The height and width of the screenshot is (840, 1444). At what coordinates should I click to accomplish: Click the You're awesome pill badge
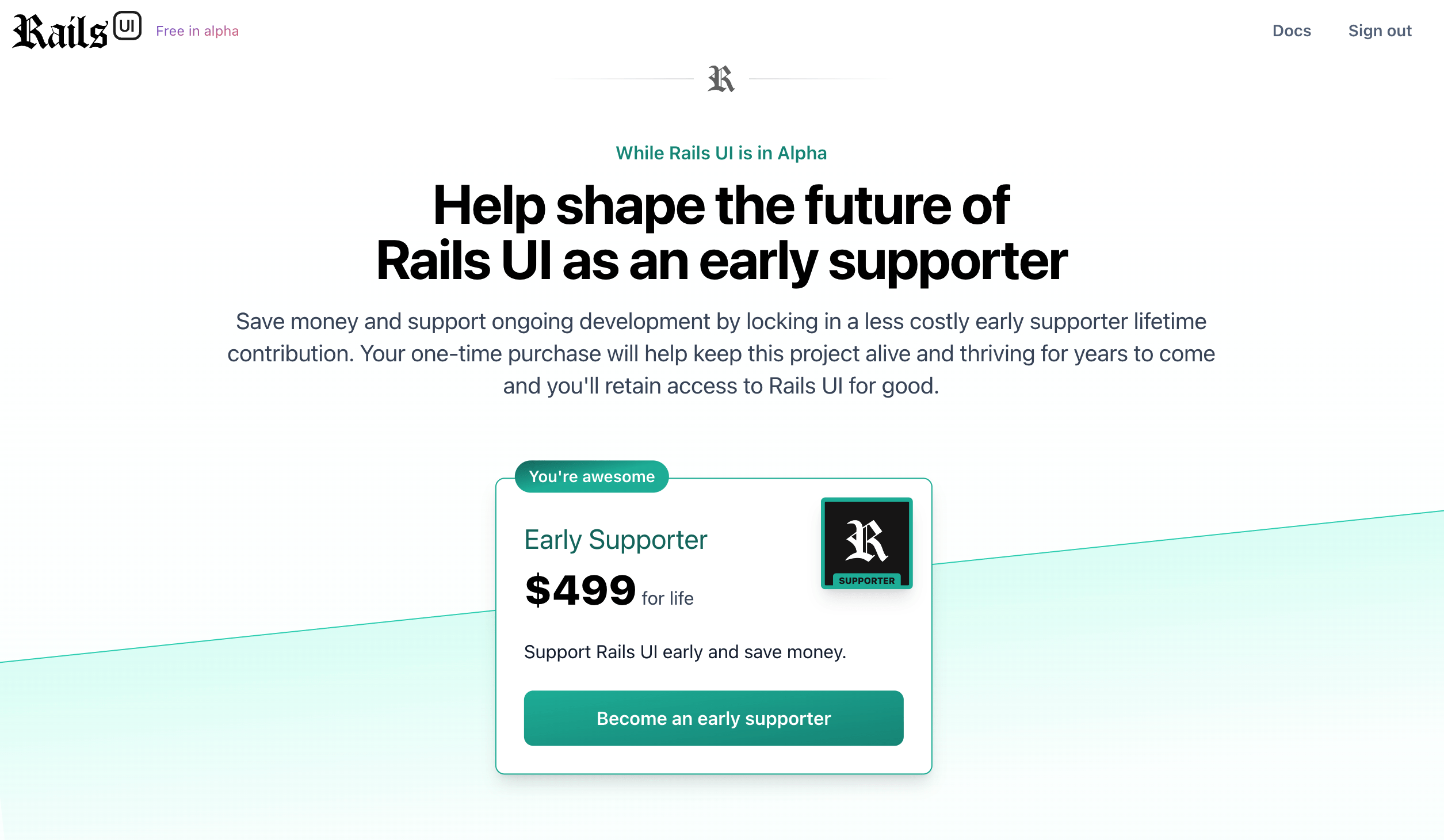tap(591, 476)
